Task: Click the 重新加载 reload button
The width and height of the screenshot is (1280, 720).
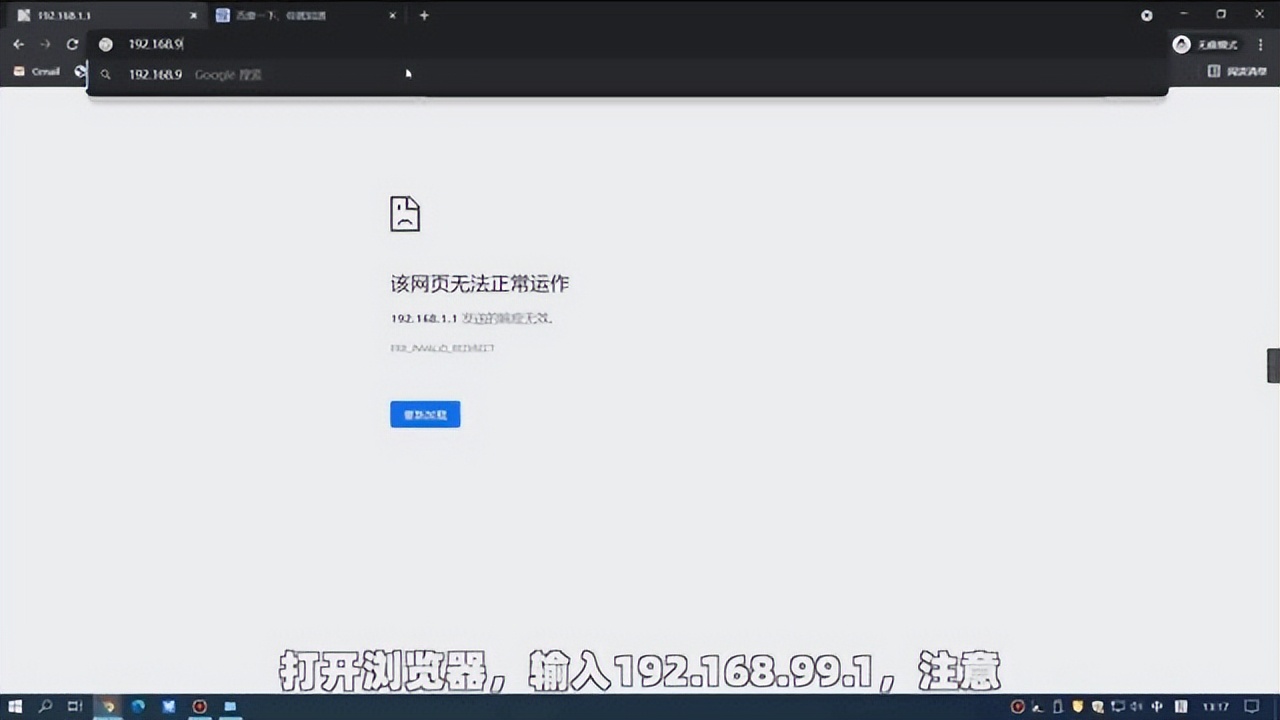Action: click(425, 414)
